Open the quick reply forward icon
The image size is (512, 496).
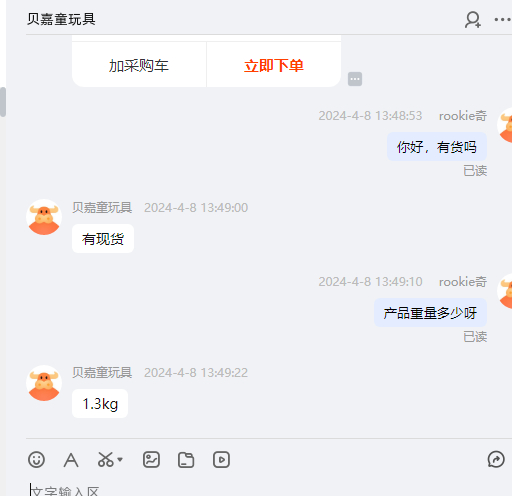496,460
